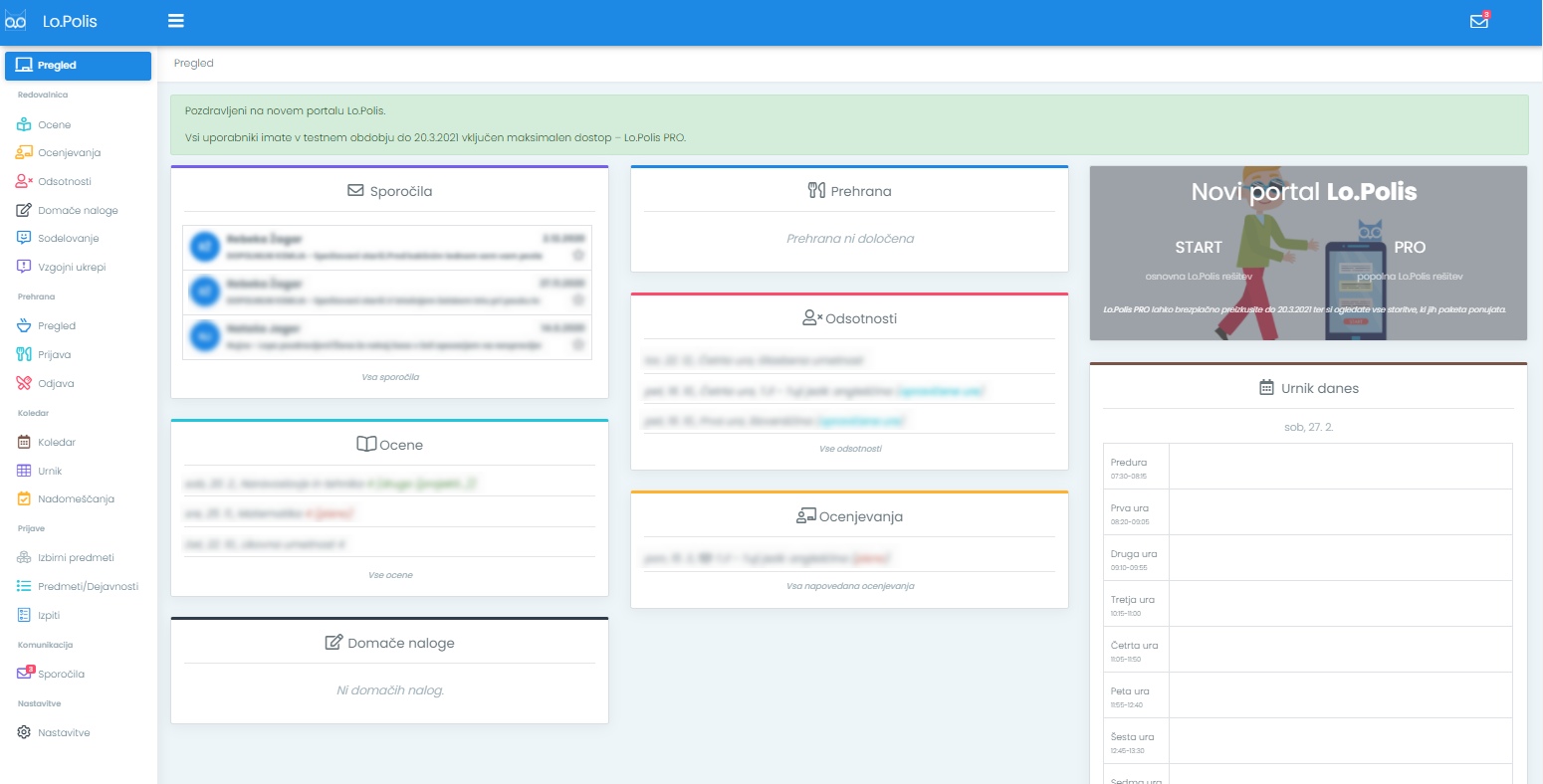This screenshot has height=784, width=1543.
Task: Select the active Pregled dashboard button
Action: (x=78, y=66)
